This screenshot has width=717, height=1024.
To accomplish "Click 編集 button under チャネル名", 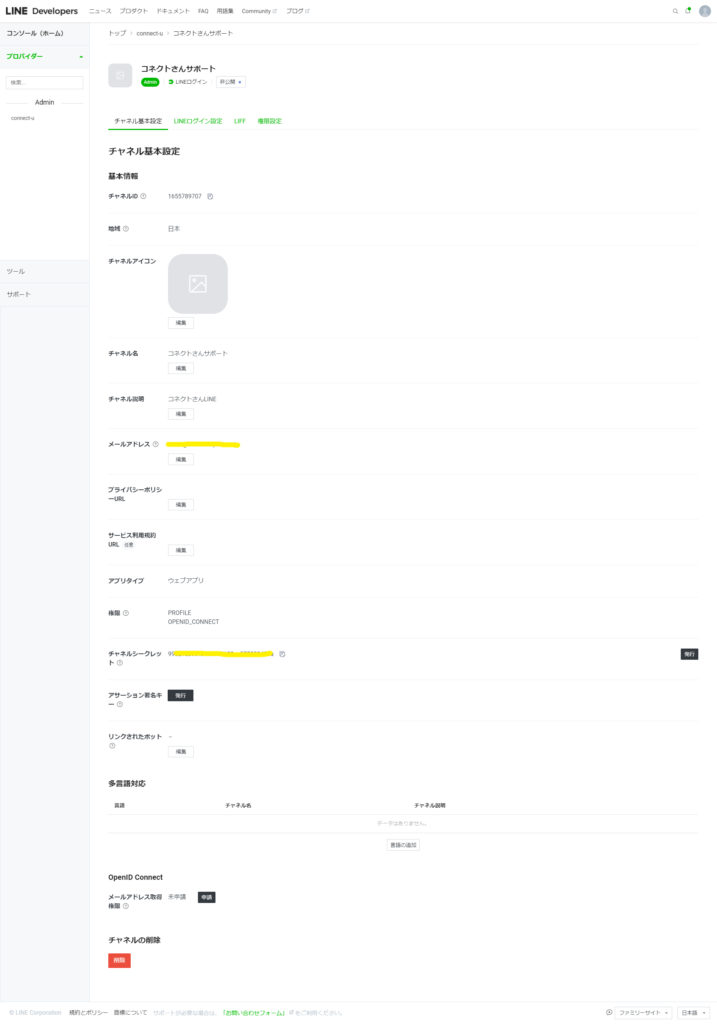I will [x=181, y=368].
